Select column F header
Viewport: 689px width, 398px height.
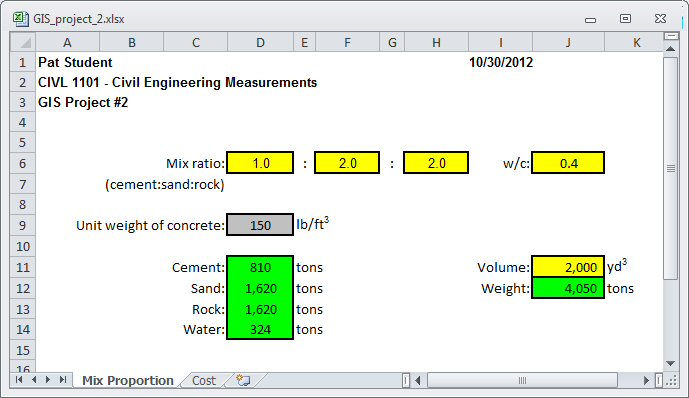347,43
